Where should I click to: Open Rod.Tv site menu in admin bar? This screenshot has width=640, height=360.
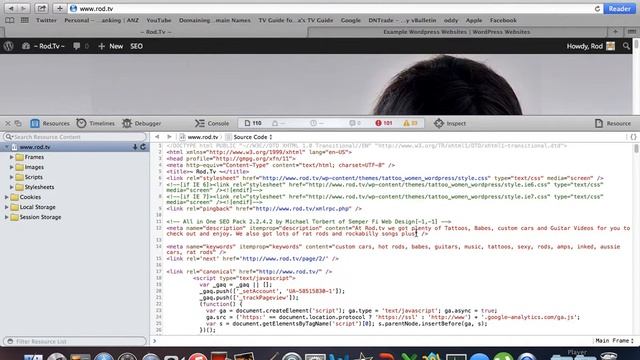pyautogui.click(x=44, y=46)
